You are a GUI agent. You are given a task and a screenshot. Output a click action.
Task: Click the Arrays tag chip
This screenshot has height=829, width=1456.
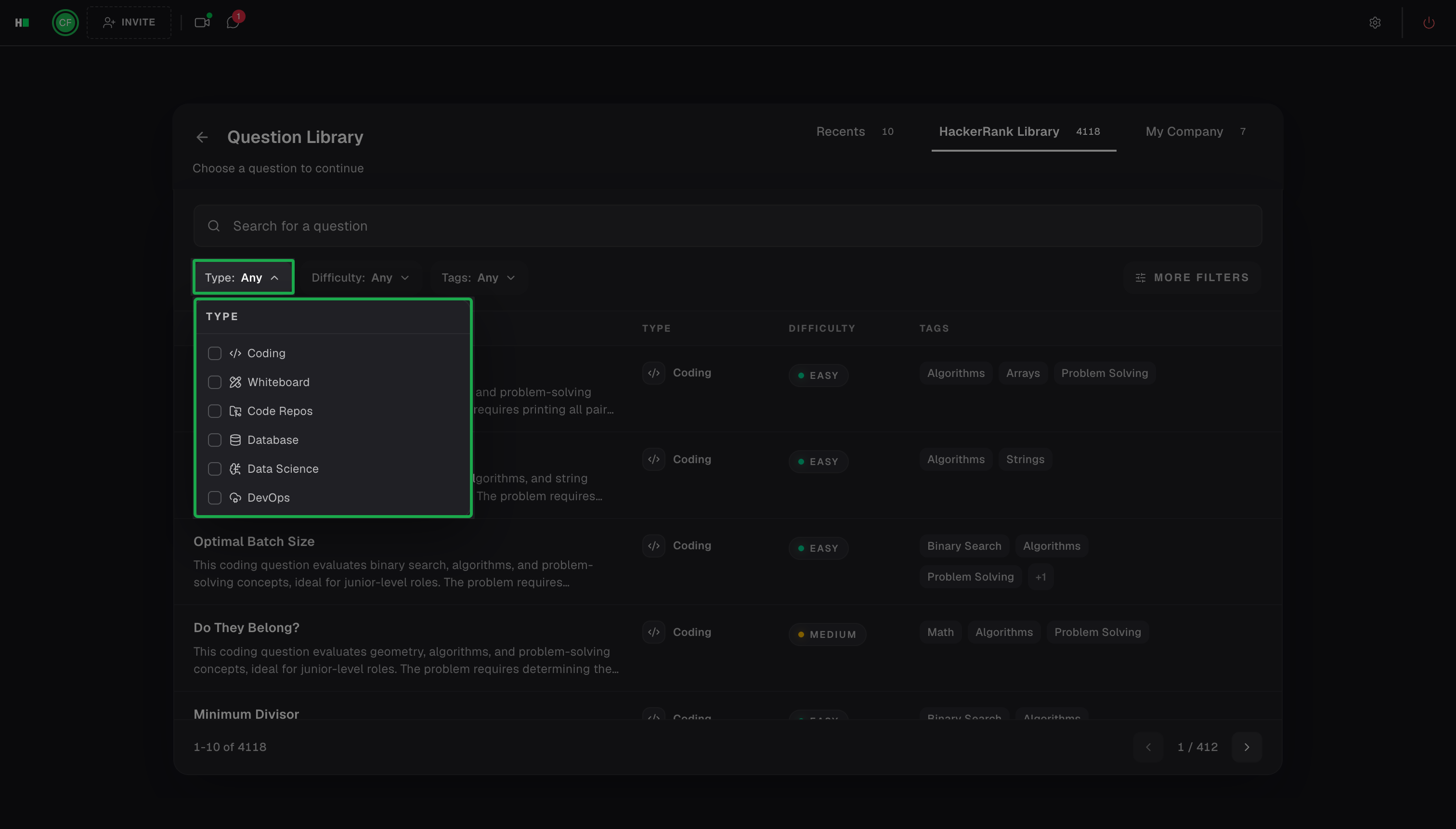tap(1023, 373)
